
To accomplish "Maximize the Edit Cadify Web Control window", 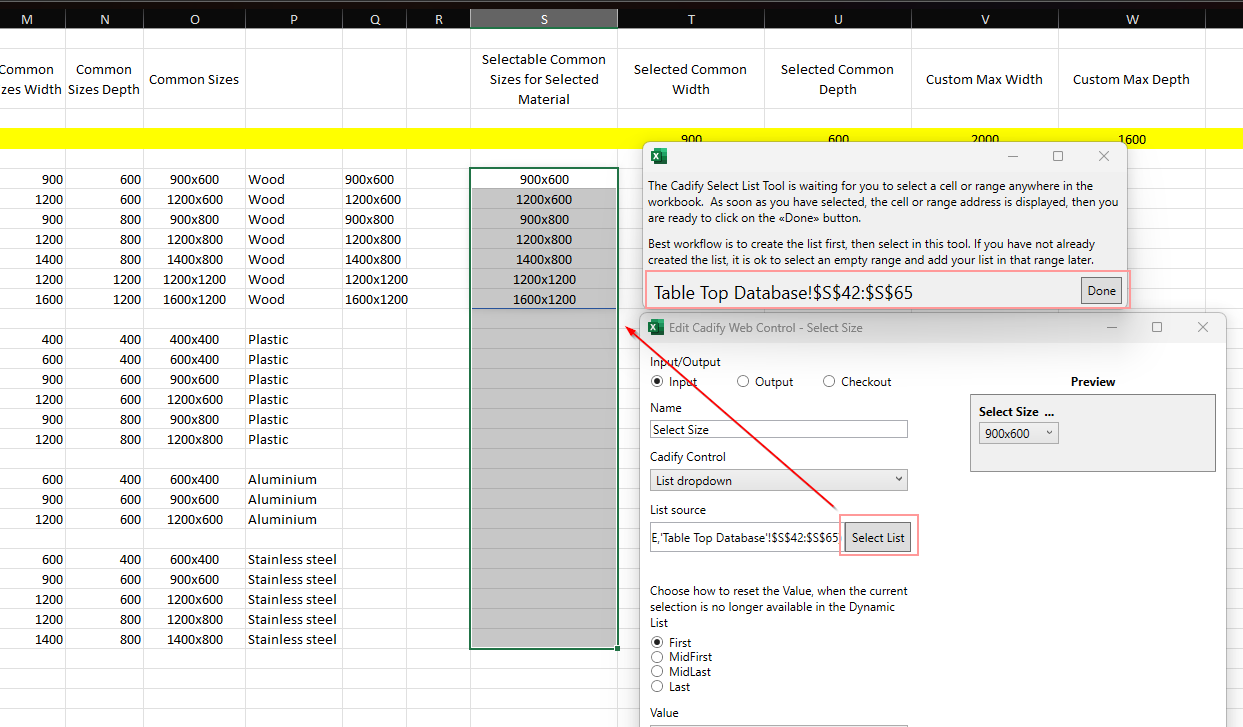I will click(x=1157, y=327).
